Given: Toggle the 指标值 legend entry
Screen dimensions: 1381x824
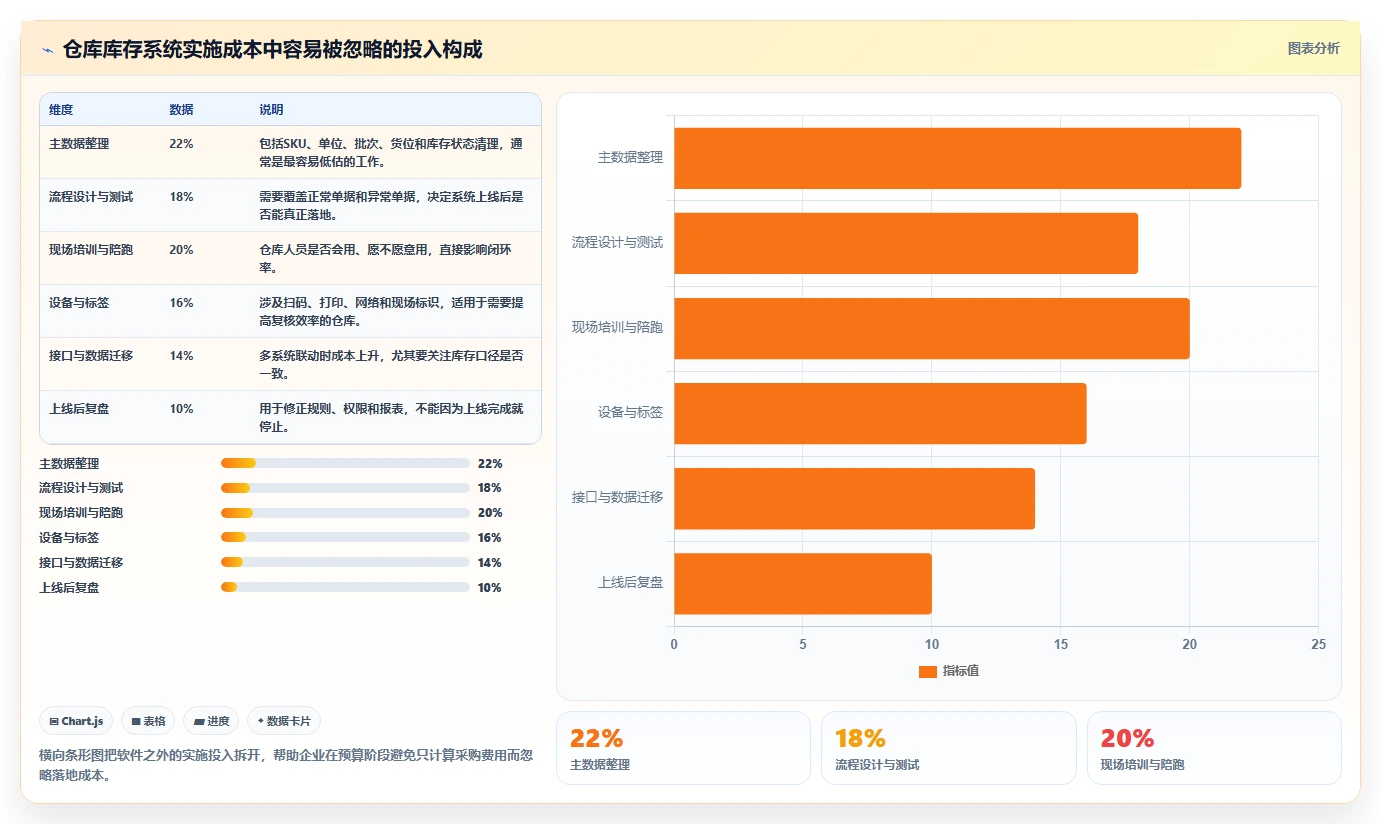Looking at the screenshot, I should point(949,671).
